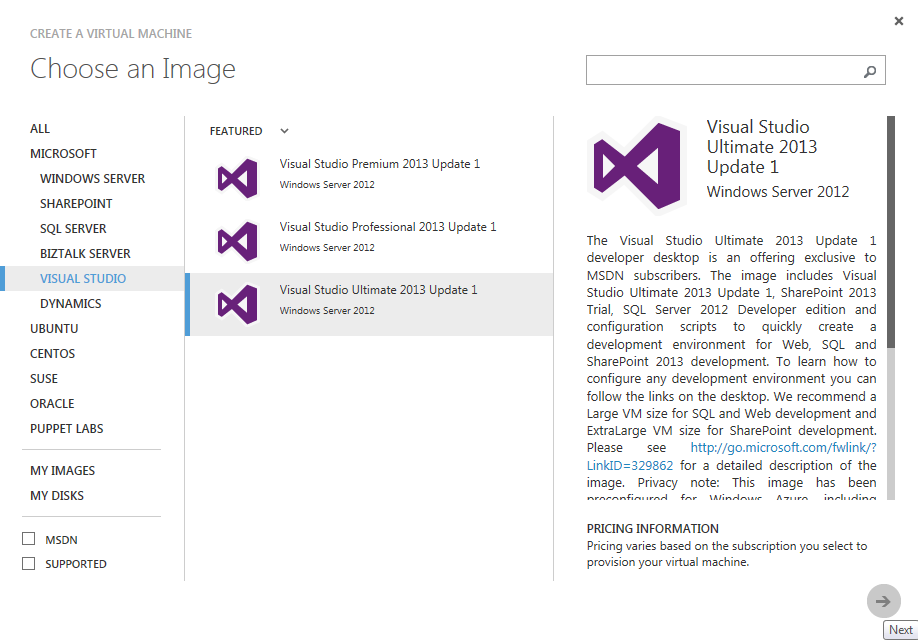Enable the MSDN checkbox

29,539
